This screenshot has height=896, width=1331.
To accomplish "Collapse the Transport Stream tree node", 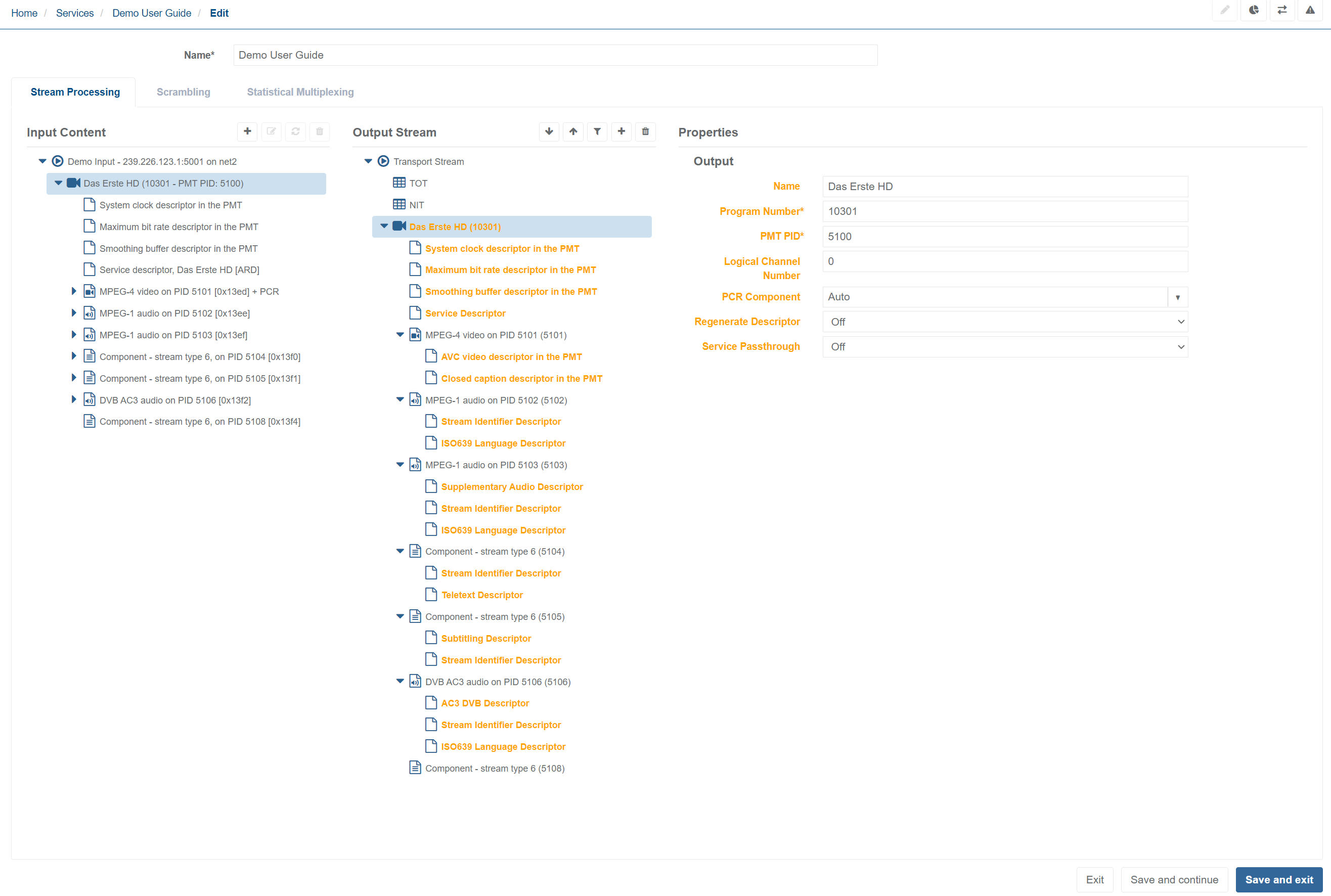I will 368,162.
